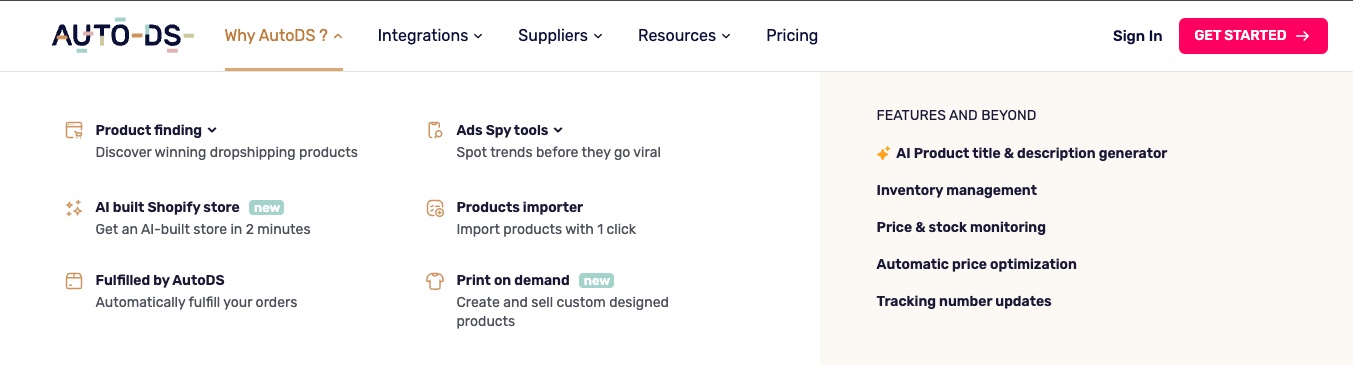Click the Fulfilled by AutoDS box icon
The height and width of the screenshot is (365, 1353).
click(74, 281)
